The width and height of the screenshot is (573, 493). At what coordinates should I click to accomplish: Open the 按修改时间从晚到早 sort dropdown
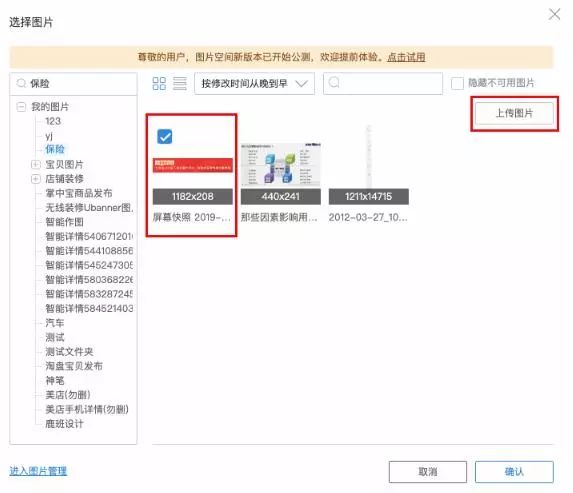[254, 84]
